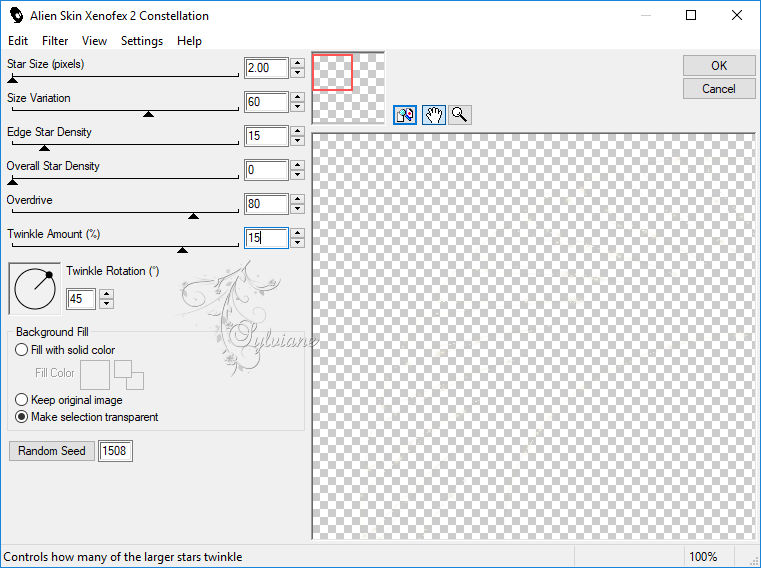The image size is (761, 568).
Task: Click the Edge Star Density value field
Action: pos(266,136)
